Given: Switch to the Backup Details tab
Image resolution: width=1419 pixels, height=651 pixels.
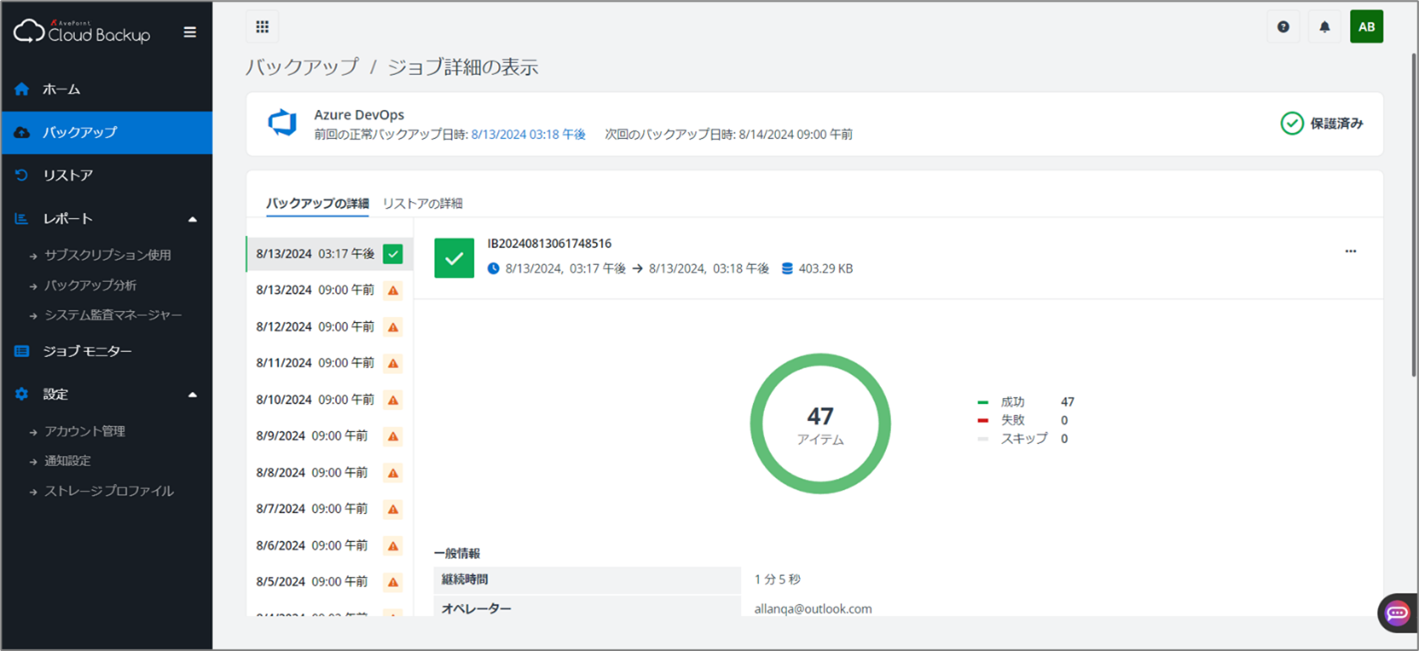Looking at the screenshot, I should point(317,203).
